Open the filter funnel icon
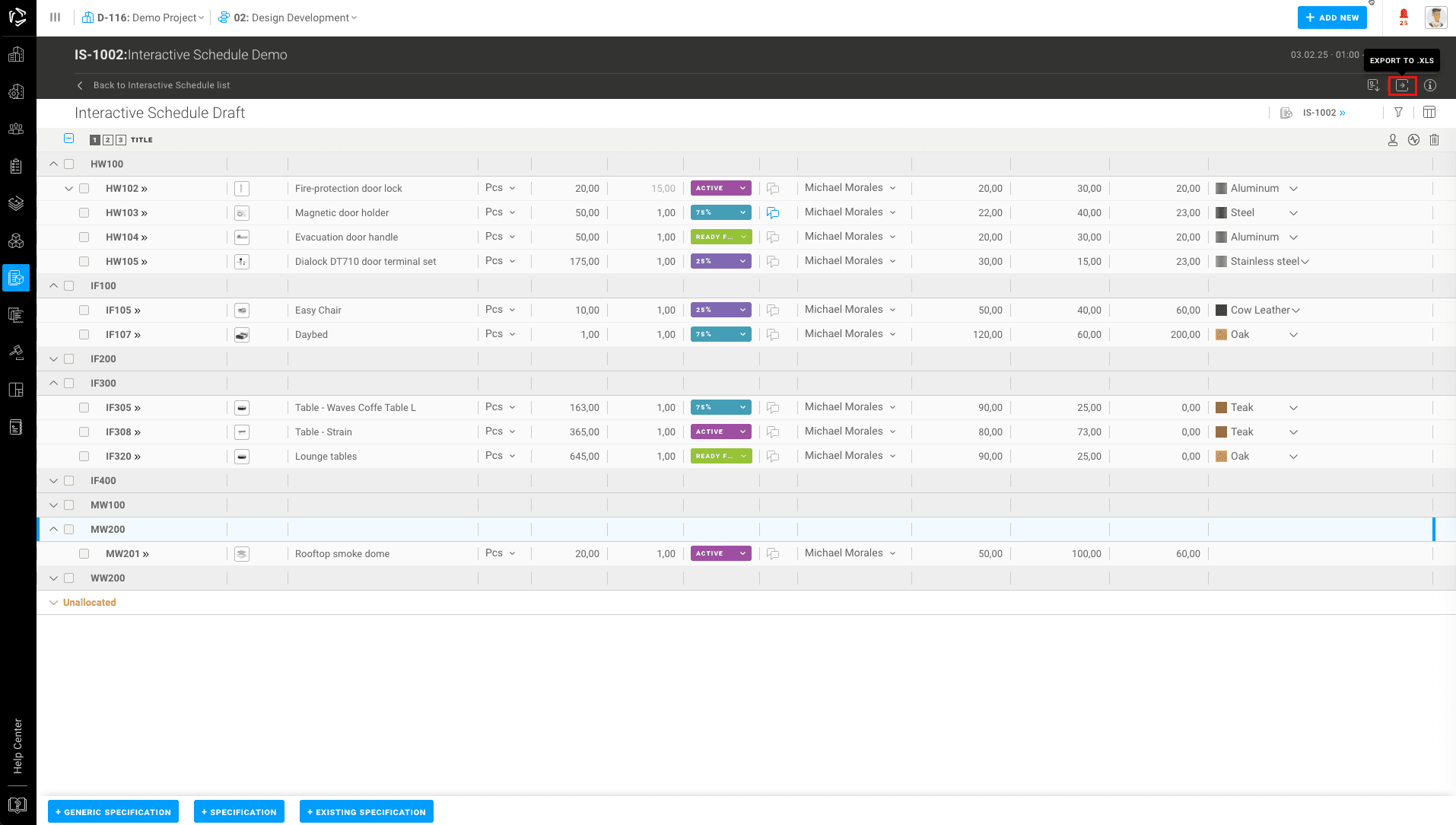 1398,113
